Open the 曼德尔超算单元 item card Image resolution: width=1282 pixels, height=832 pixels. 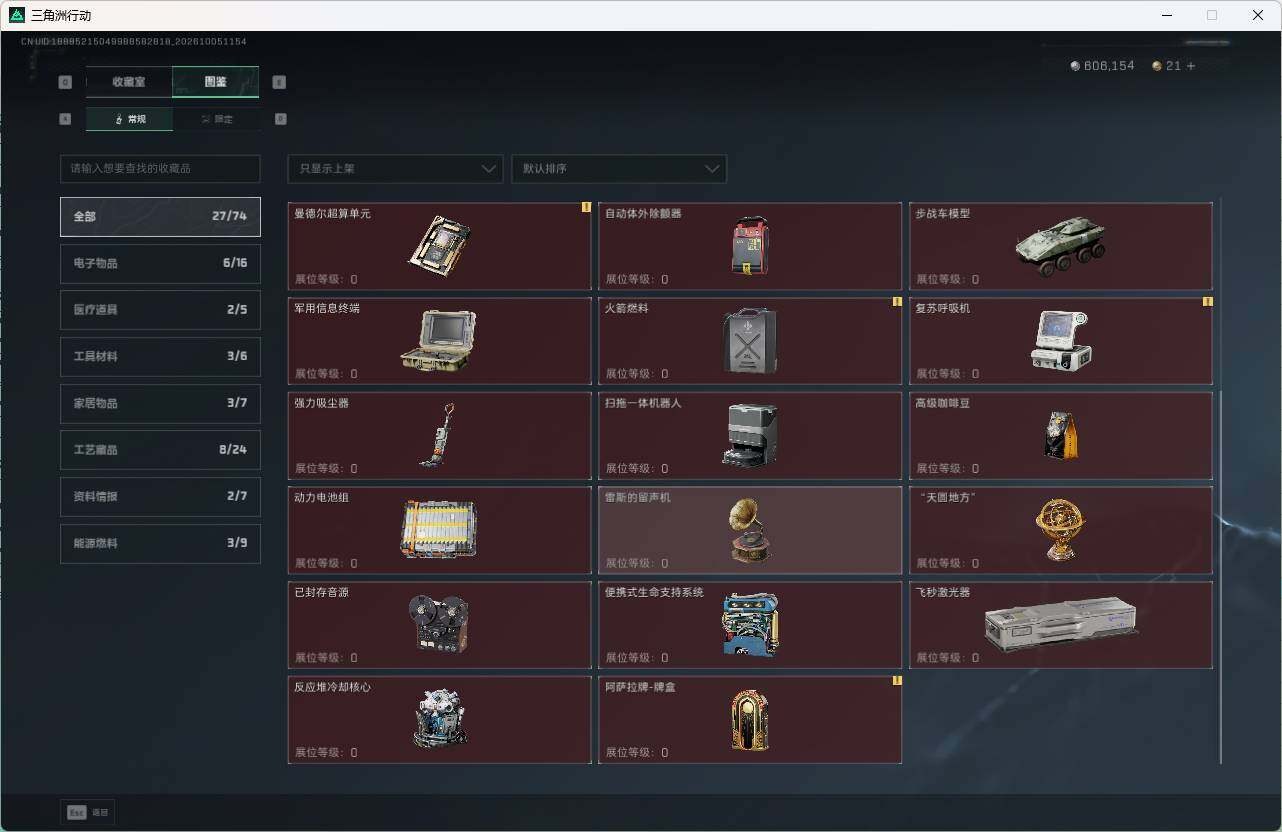click(440, 246)
